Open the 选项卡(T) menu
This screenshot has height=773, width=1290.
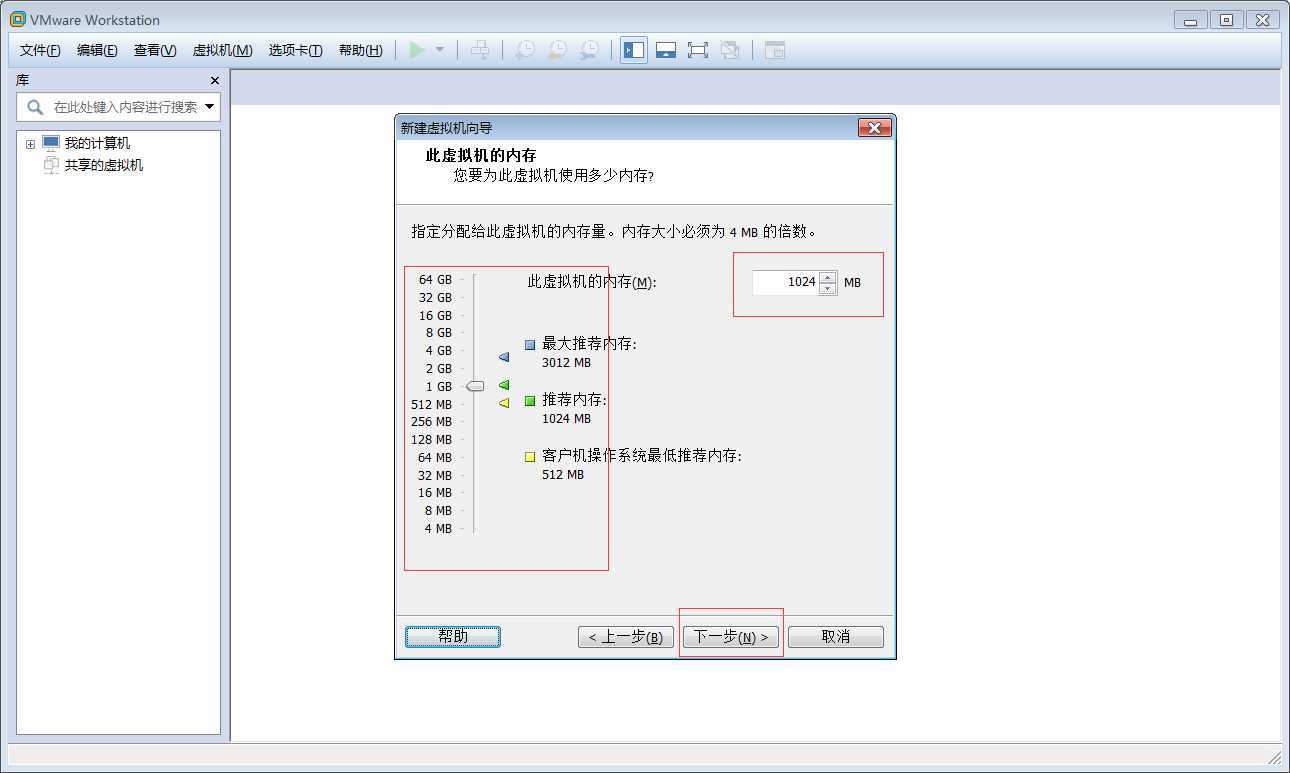point(295,50)
